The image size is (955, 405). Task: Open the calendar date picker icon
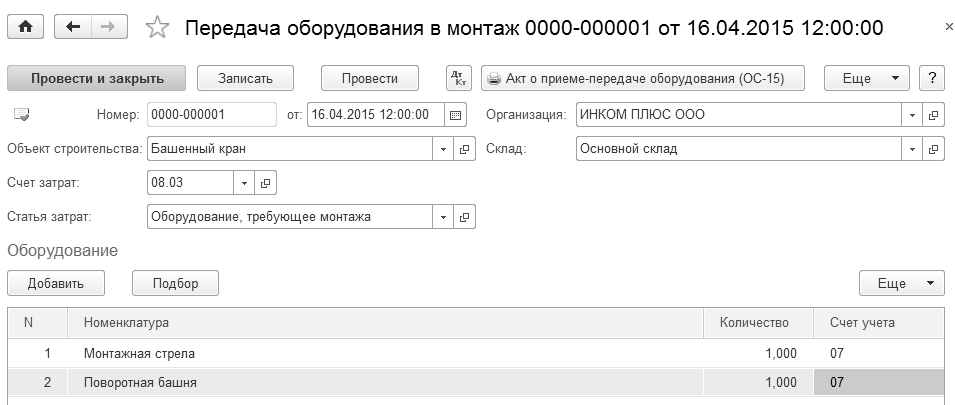tap(456, 115)
